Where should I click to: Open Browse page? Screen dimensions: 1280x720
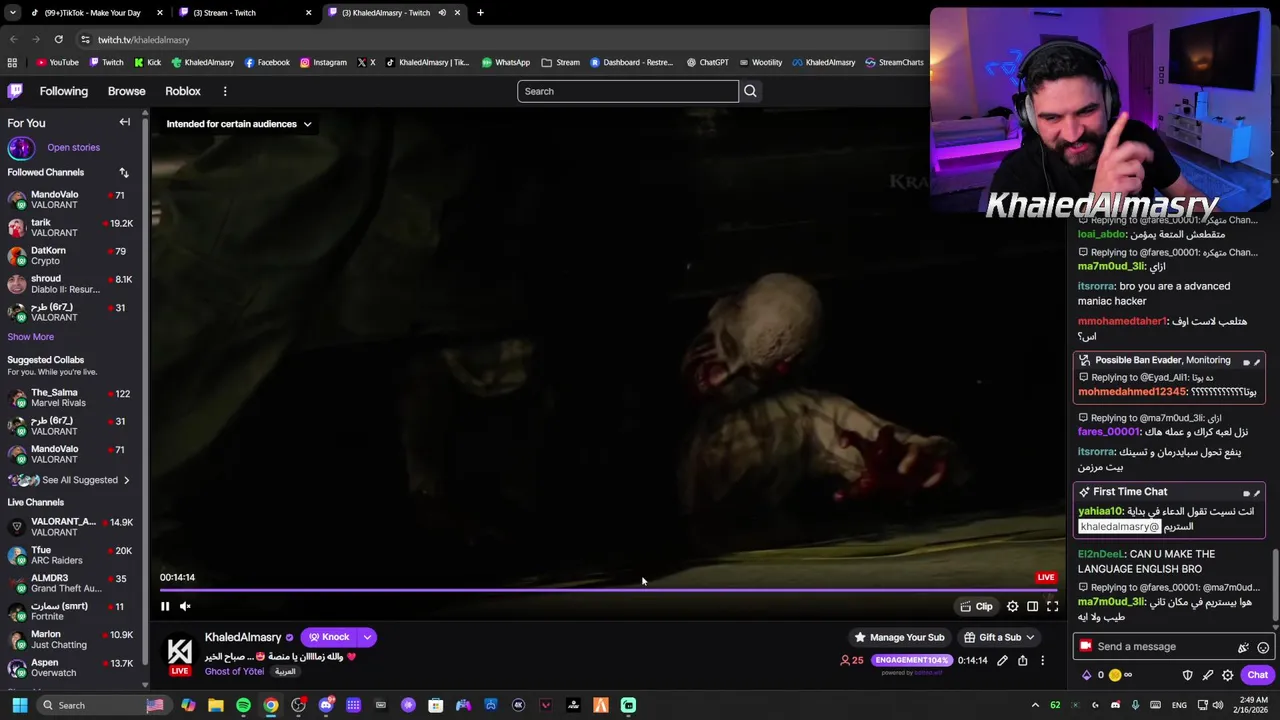pyautogui.click(x=127, y=91)
